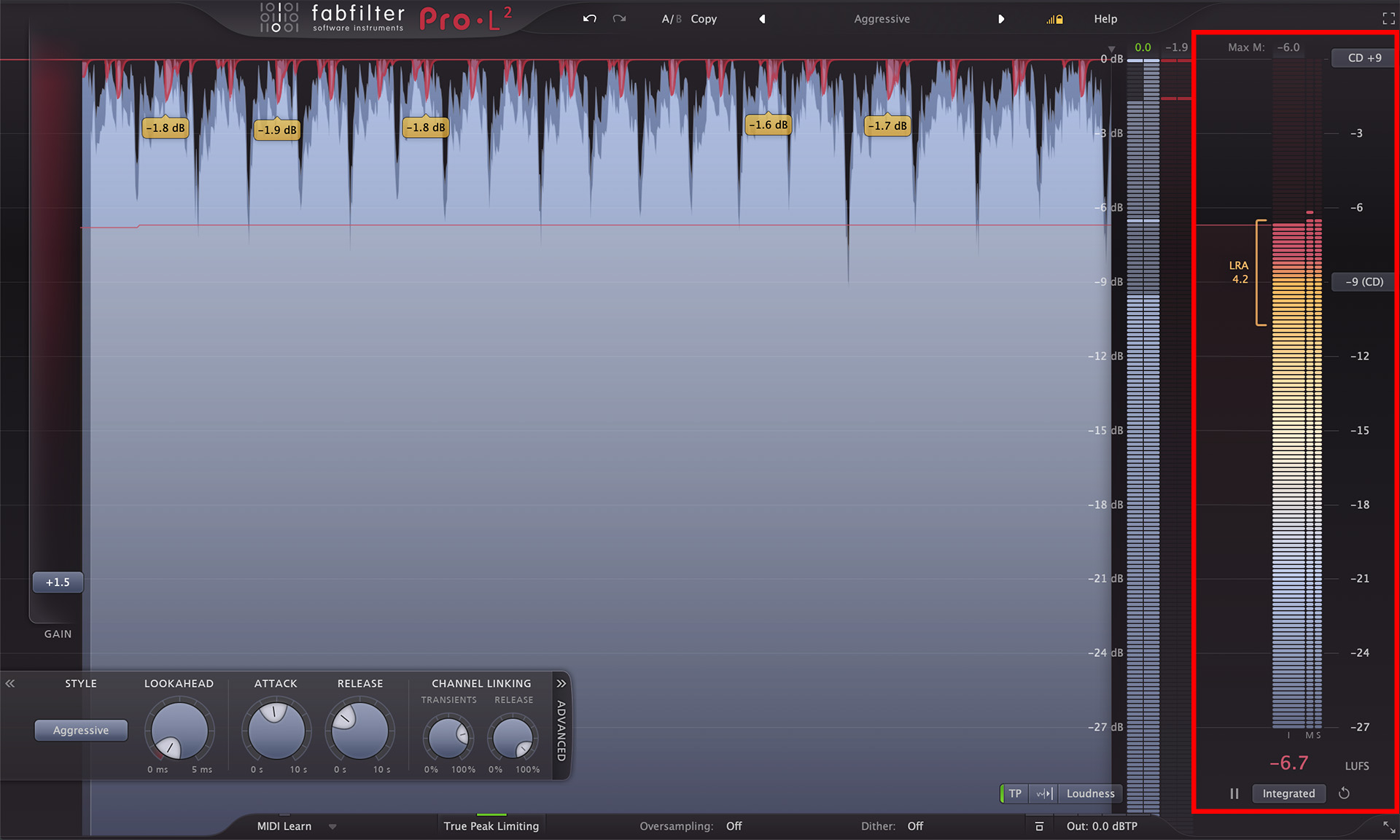Toggle TP true peak metering

coord(1014,793)
